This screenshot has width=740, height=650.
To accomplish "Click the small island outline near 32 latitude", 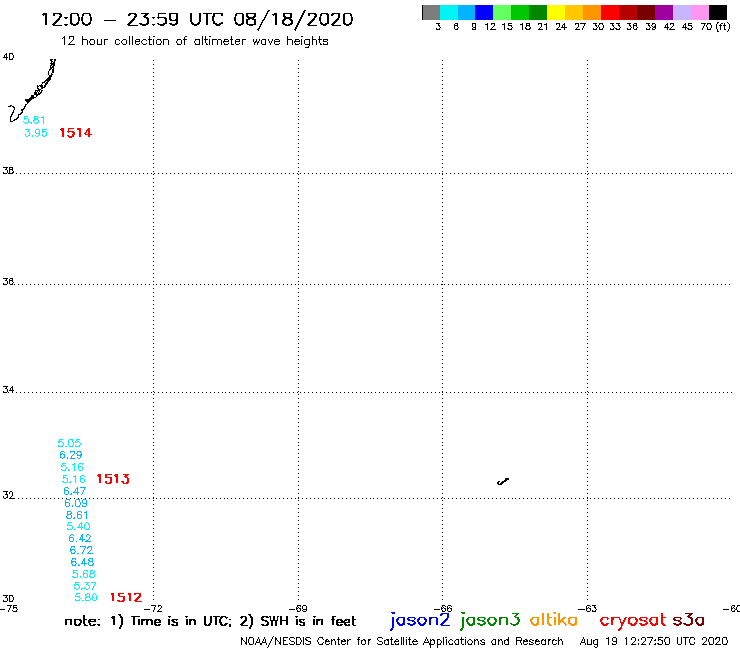I will tap(503, 481).
